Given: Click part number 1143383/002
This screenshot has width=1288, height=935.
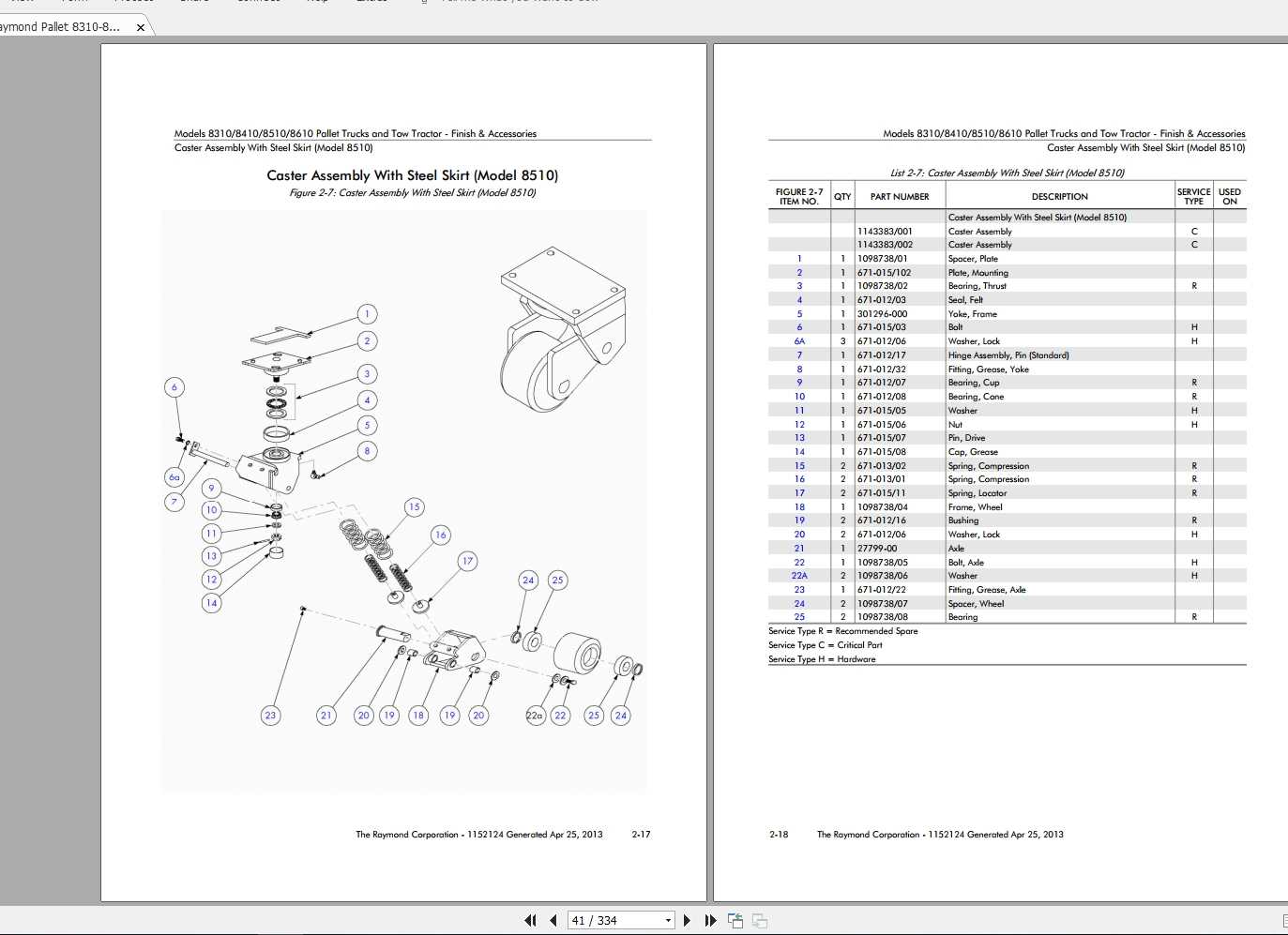Looking at the screenshot, I should point(885,245).
